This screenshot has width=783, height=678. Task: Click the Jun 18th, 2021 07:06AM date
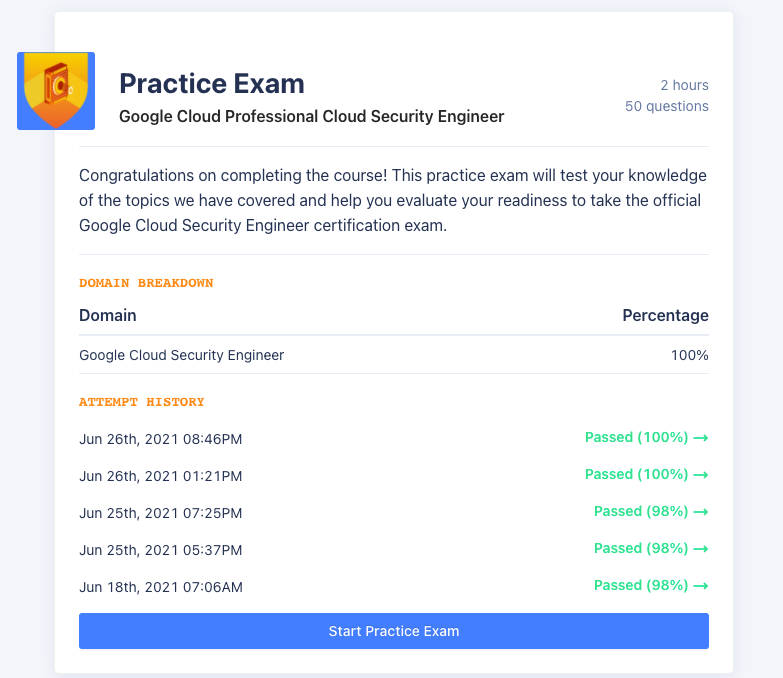pyautogui.click(x=160, y=587)
